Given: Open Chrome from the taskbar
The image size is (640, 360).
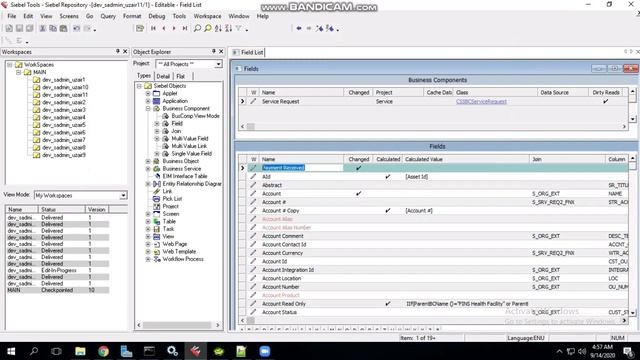Looking at the screenshot, I should (x=103, y=351).
